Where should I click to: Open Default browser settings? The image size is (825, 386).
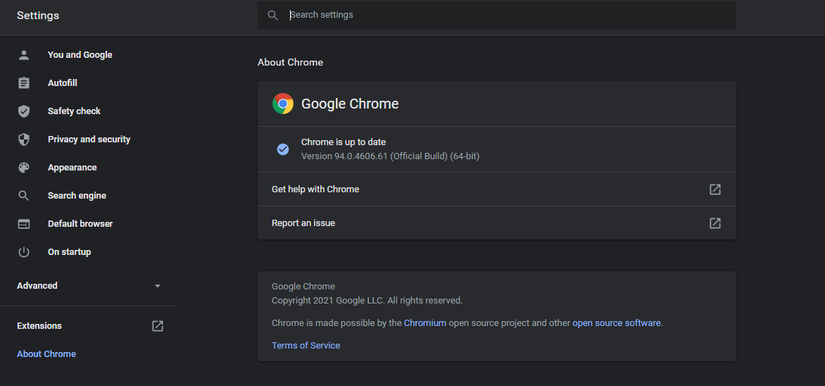80,224
